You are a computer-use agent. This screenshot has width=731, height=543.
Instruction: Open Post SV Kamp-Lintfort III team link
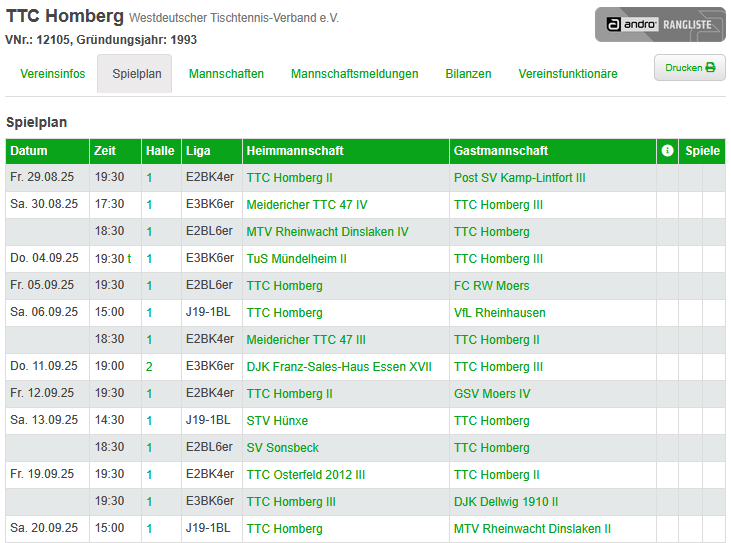coord(519,178)
